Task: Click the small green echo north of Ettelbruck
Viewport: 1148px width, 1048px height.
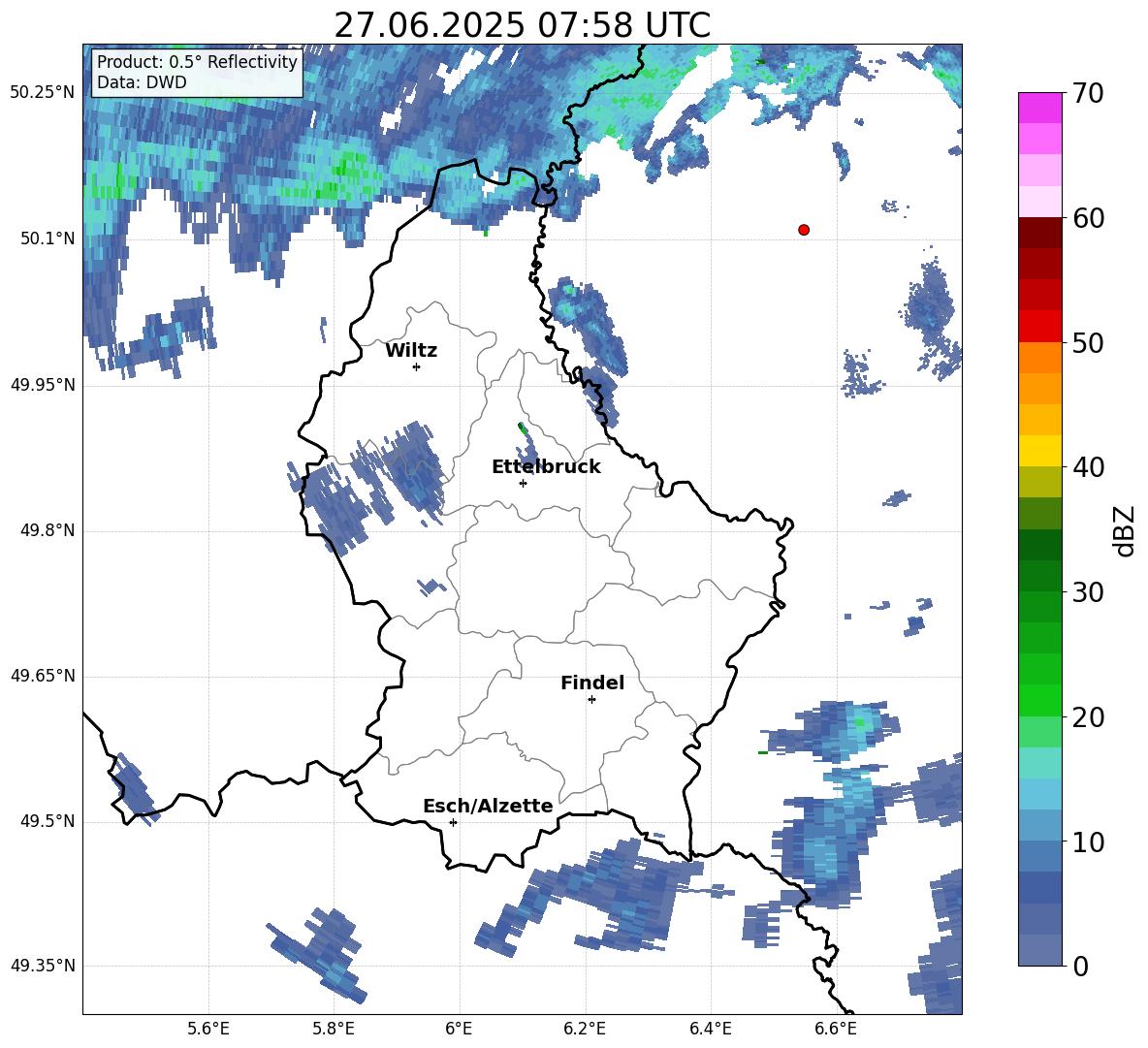Action: pos(522,428)
